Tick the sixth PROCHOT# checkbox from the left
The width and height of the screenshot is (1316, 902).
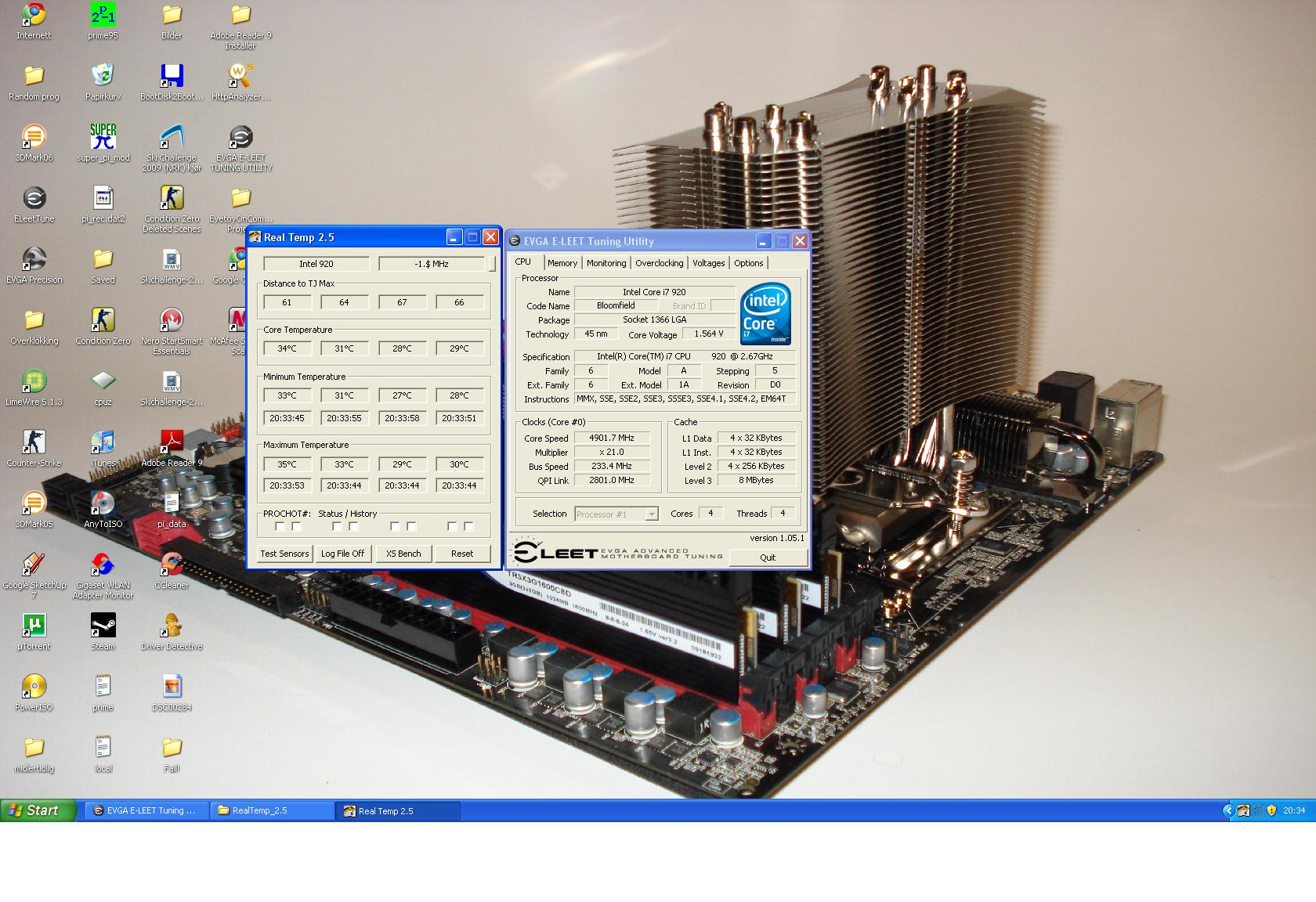[x=411, y=527]
